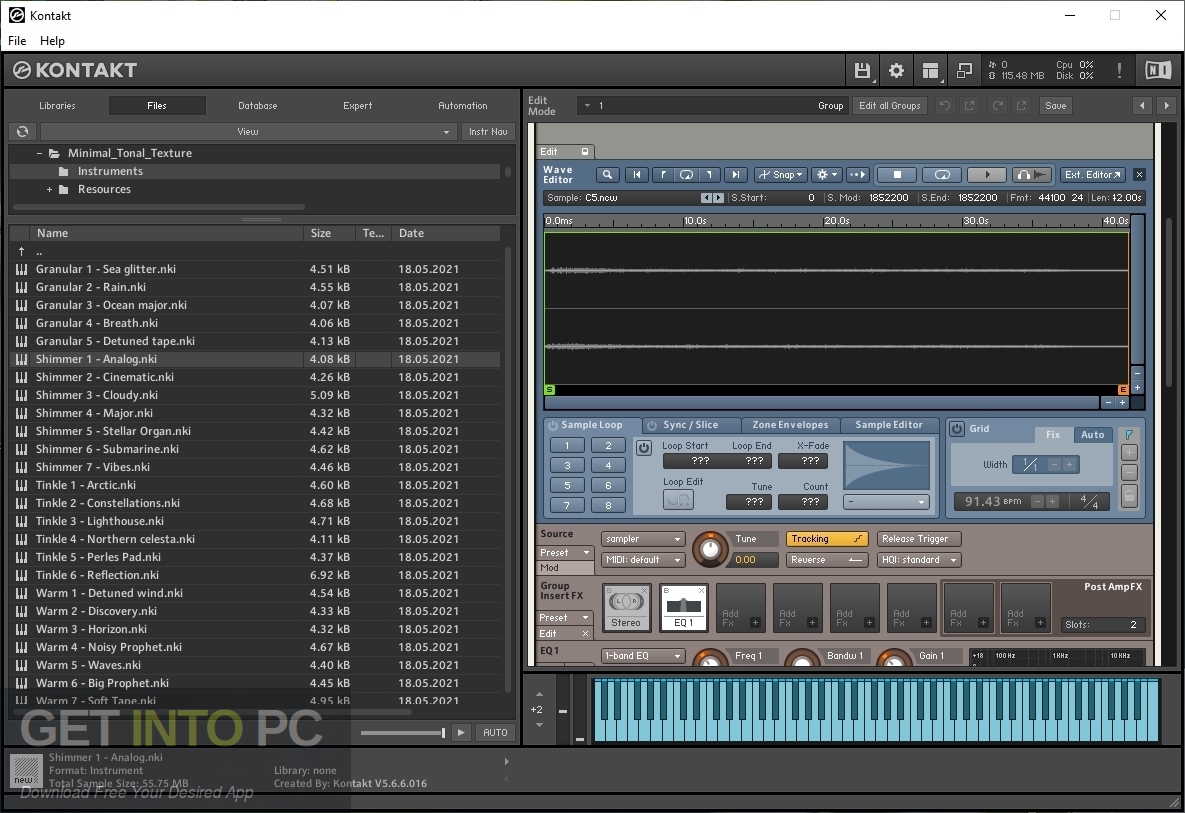The width and height of the screenshot is (1185, 813).
Task: Toggle minimized view window icon
Action: [964, 70]
